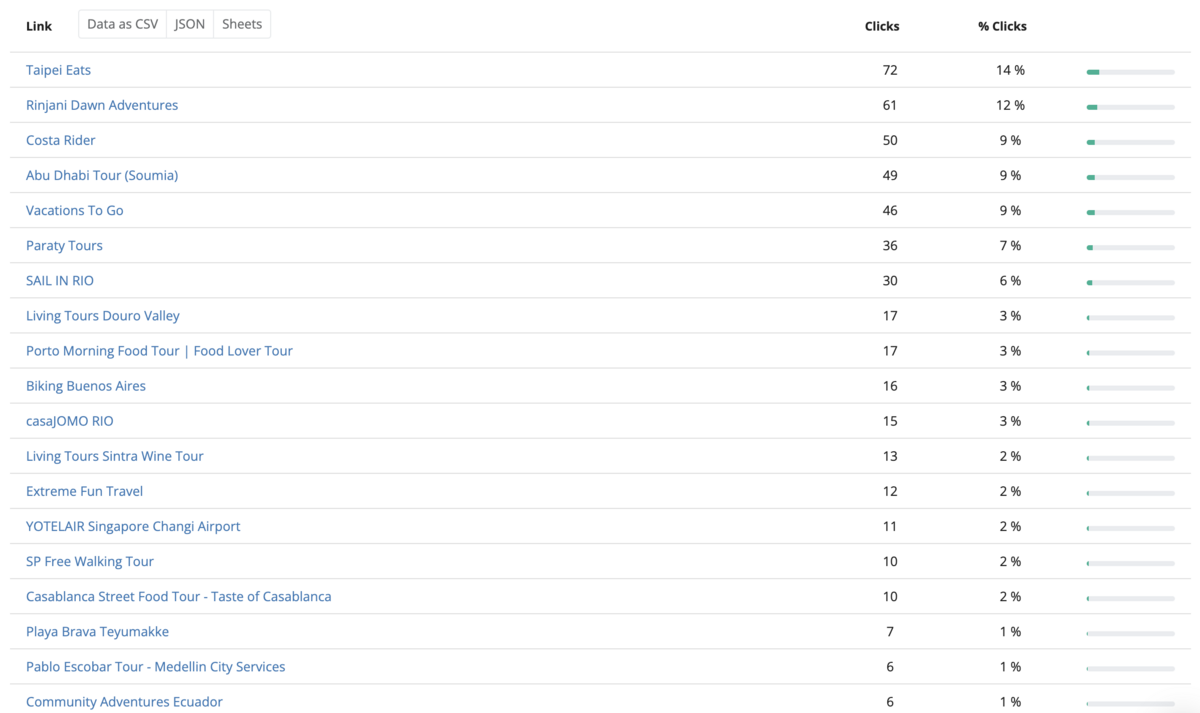This screenshot has height=713, width=1200.
Task: Click the YOTELAIR Singapore Changi Airport link
Action: (x=133, y=526)
